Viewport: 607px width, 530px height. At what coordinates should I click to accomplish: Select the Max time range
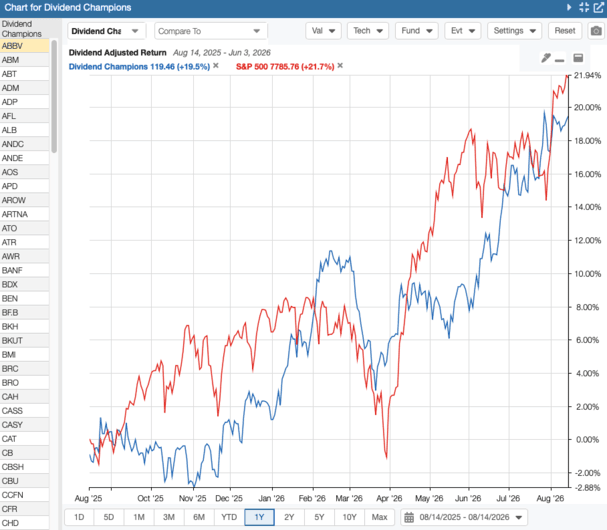[379, 517]
